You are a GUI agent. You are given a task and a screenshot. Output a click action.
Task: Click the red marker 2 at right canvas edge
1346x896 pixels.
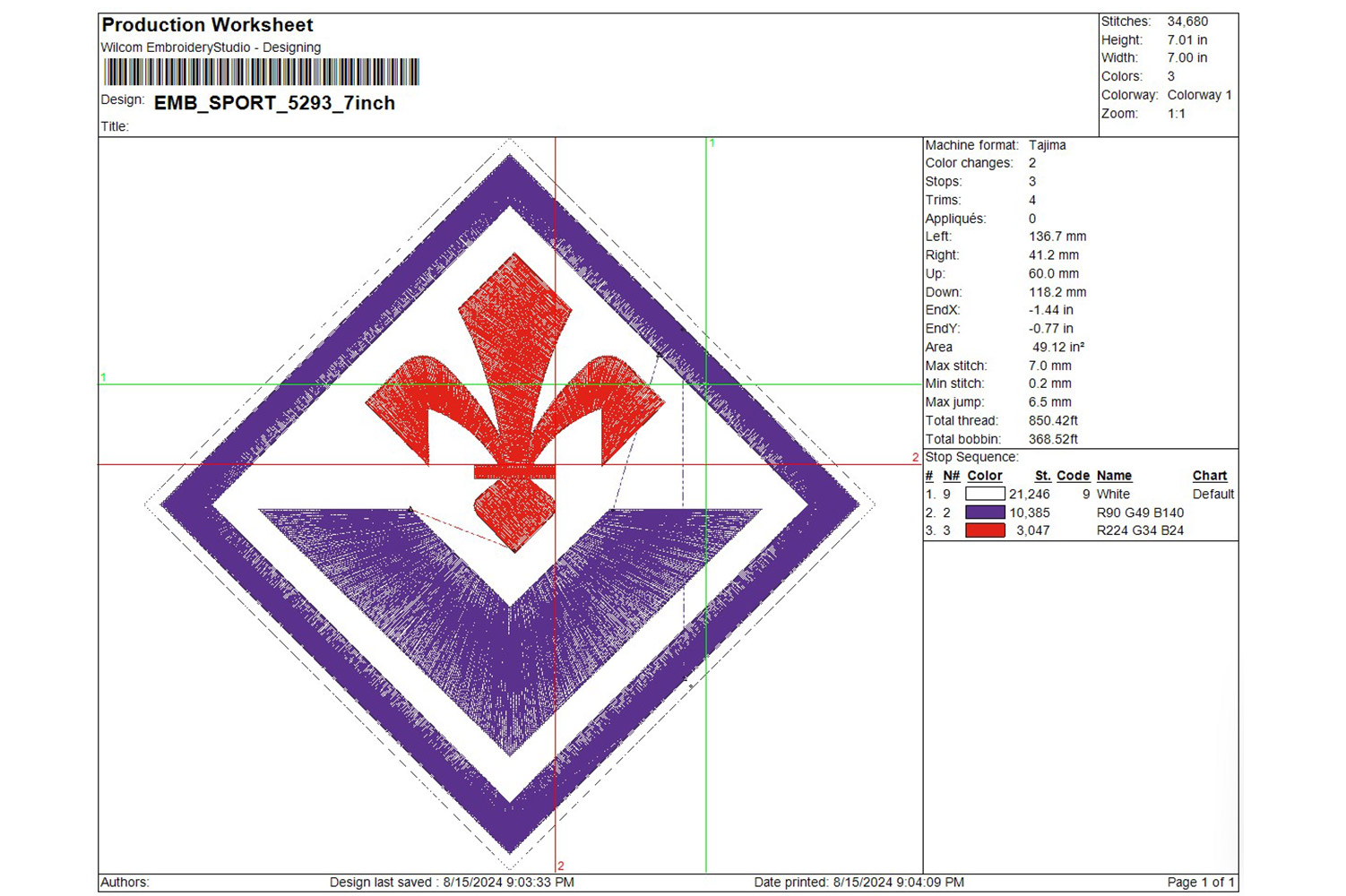tap(915, 458)
